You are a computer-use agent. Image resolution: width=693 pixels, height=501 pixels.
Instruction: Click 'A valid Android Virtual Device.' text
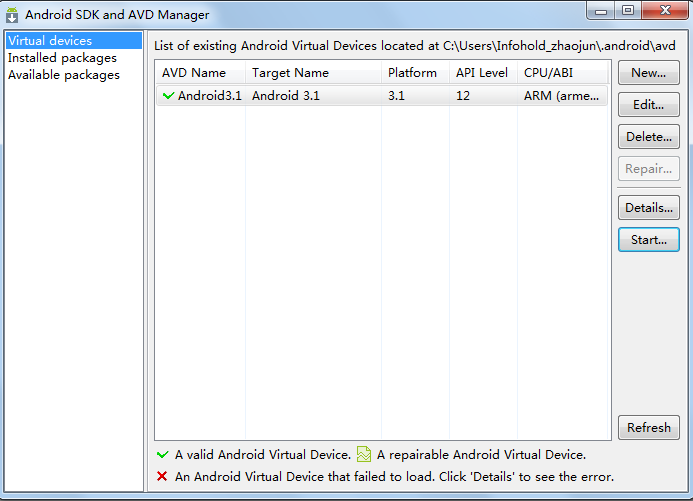(263, 455)
